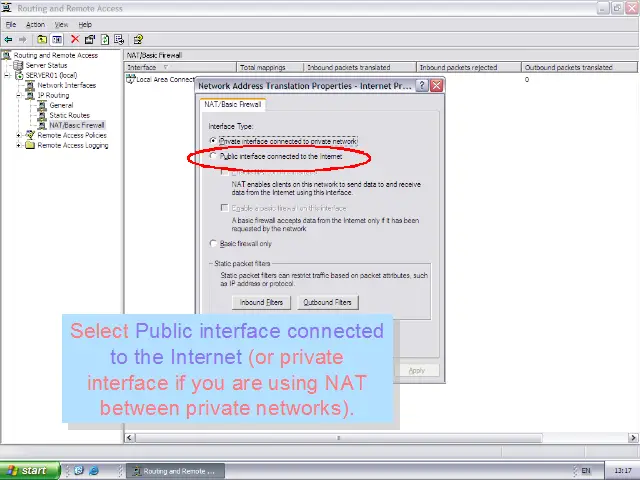Click the Internet Explorer quick launch icon
The height and width of the screenshot is (480, 640).
[94, 471]
